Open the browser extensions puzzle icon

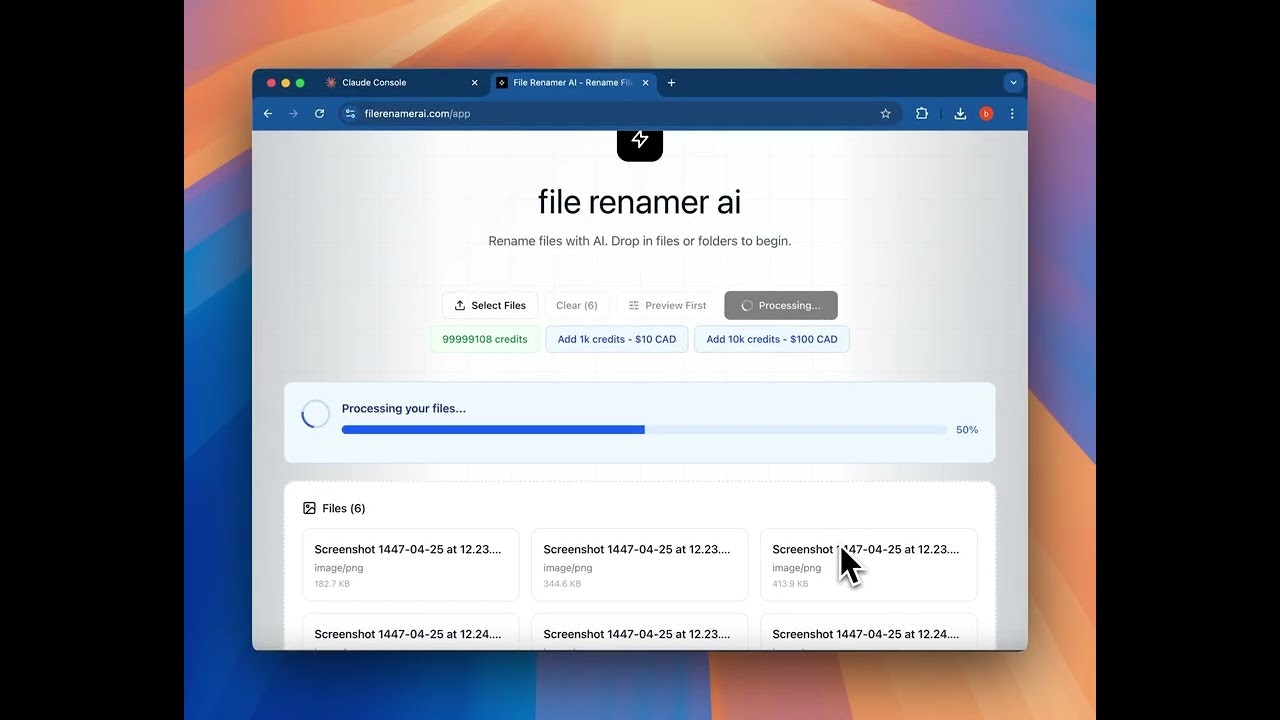(921, 113)
